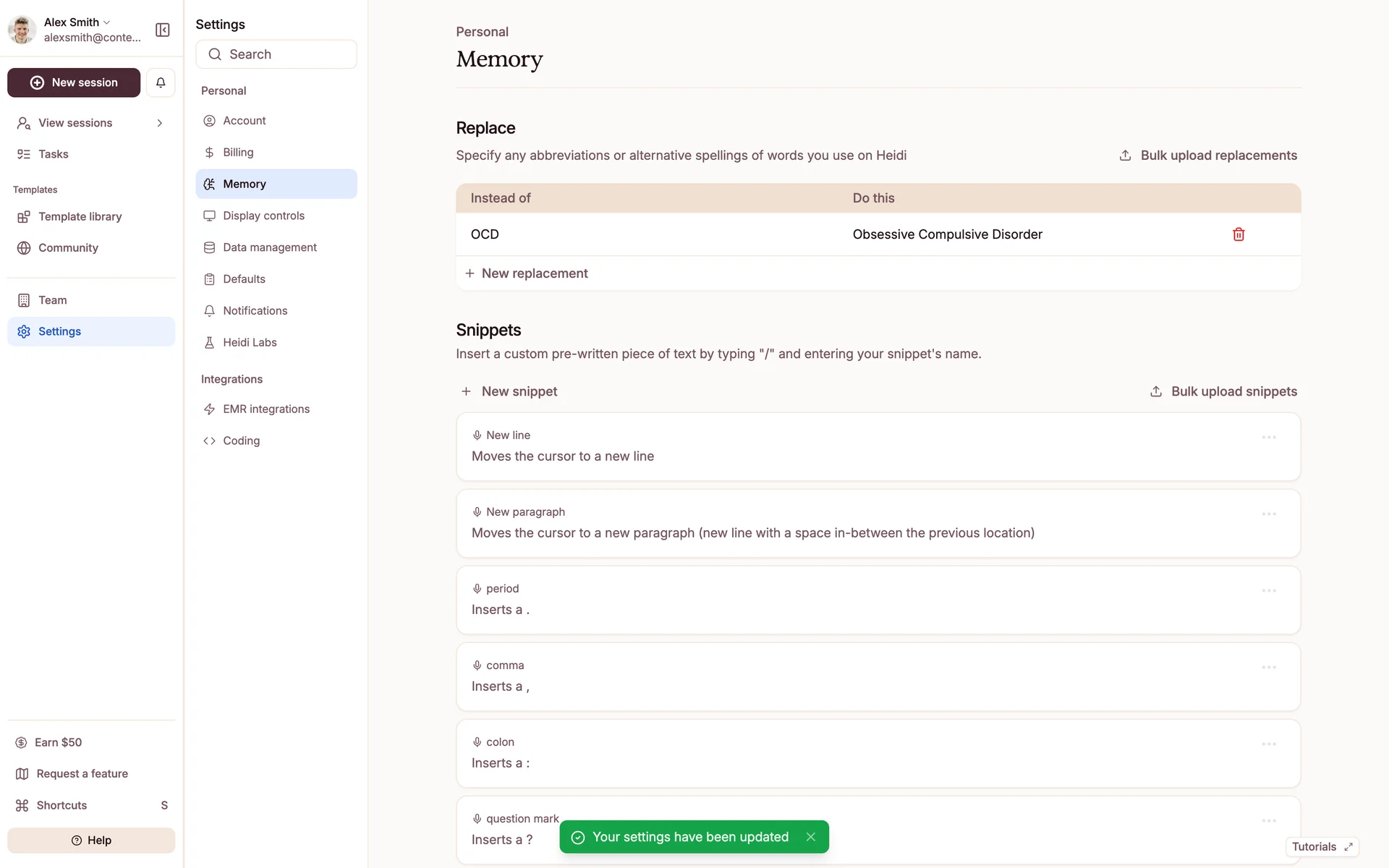
Task: Click the Bulk upload snippets icon button
Action: pos(1156,391)
